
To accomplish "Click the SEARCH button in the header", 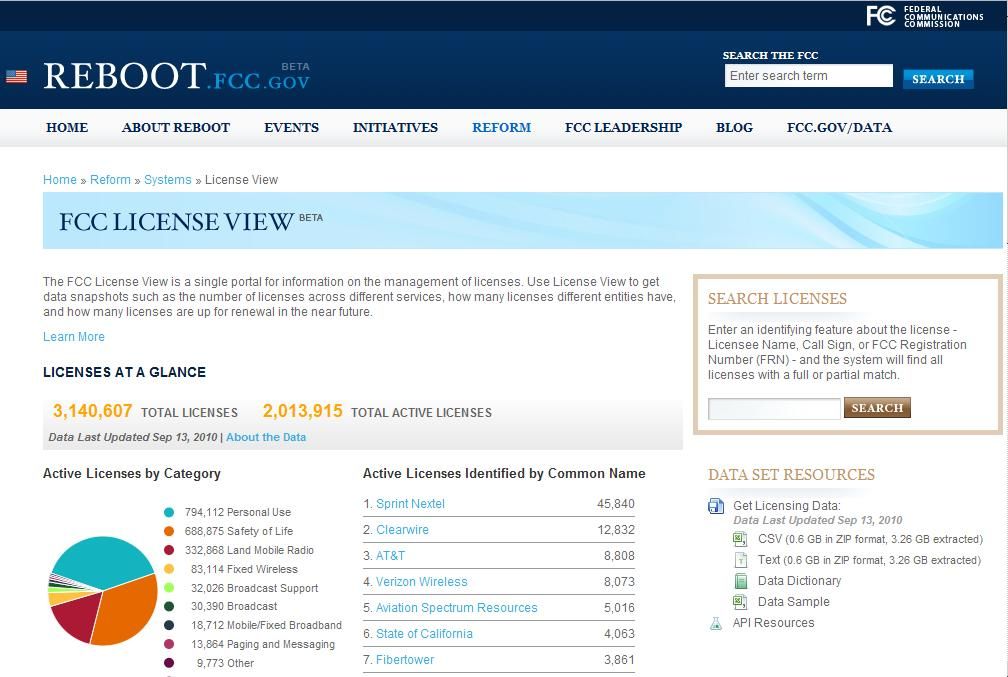I will click(x=937, y=78).
